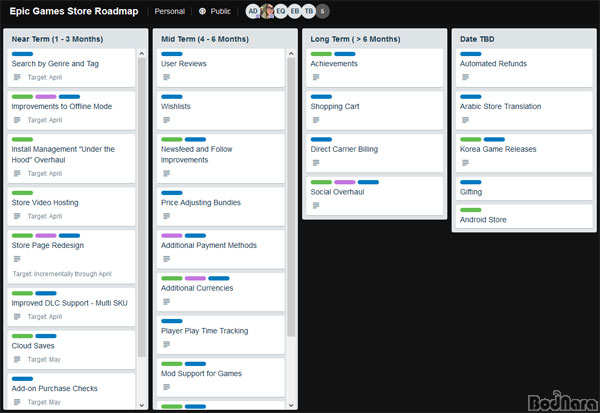Open the Android Store card
600x413 pixels.
(x=524, y=216)
